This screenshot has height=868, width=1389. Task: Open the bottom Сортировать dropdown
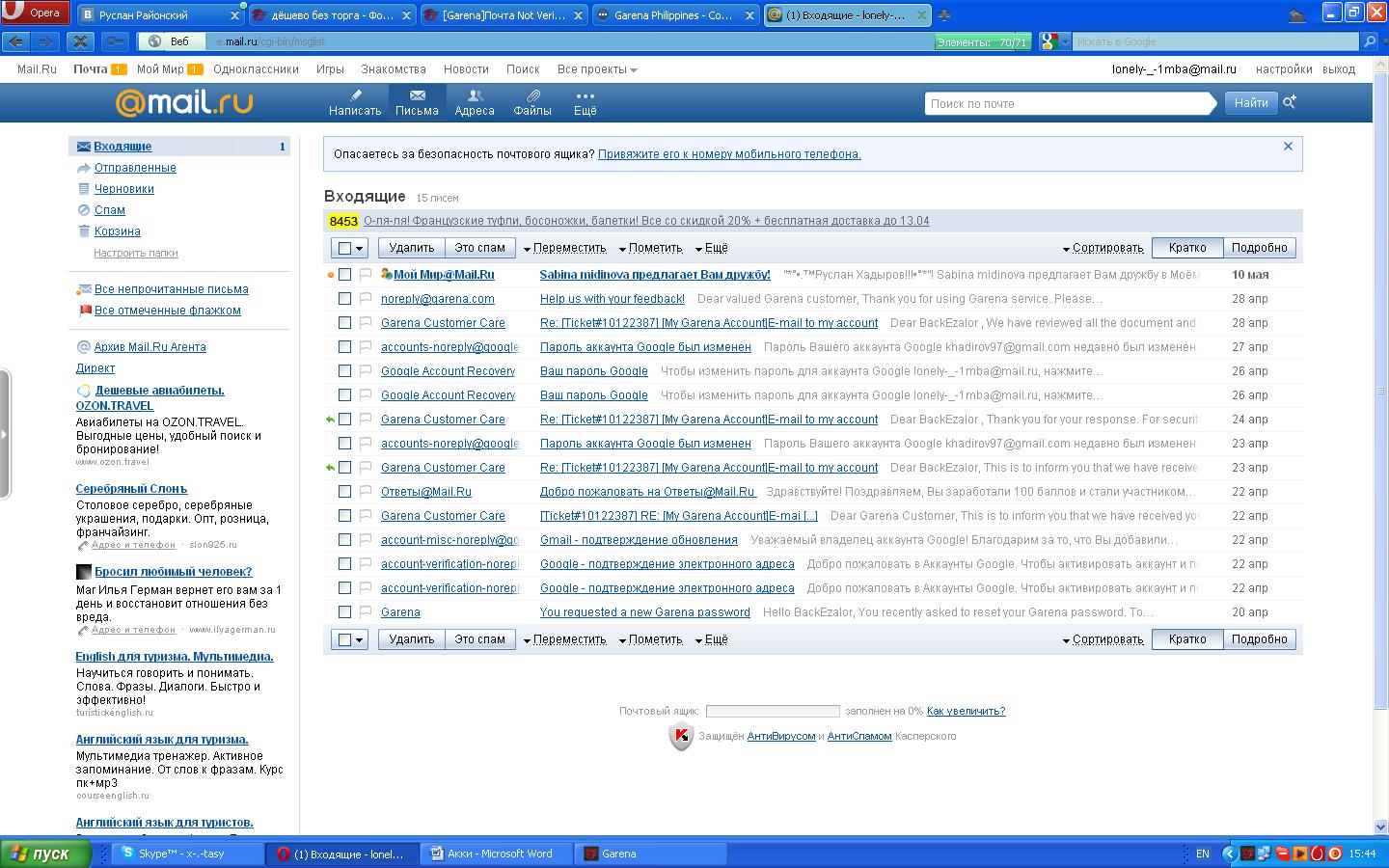[x=1103, y=639]
